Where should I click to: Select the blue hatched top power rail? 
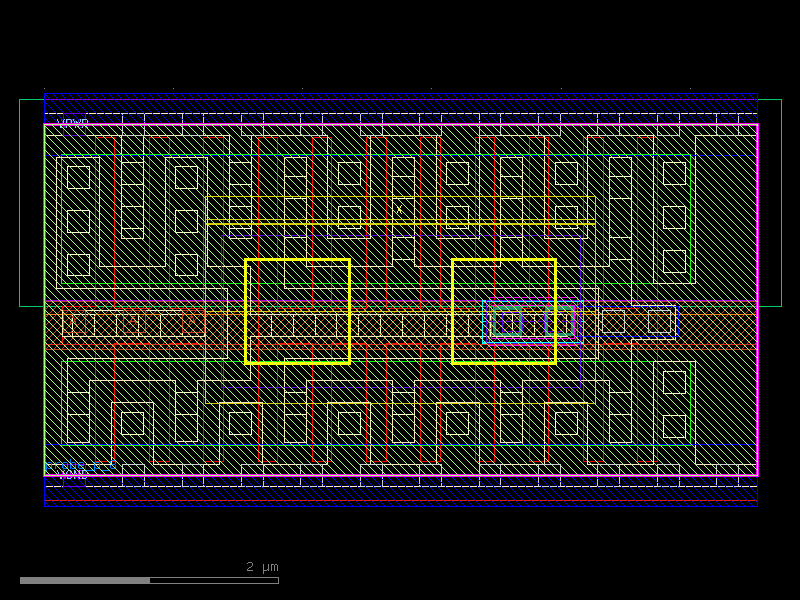click(x=400, y=105)
